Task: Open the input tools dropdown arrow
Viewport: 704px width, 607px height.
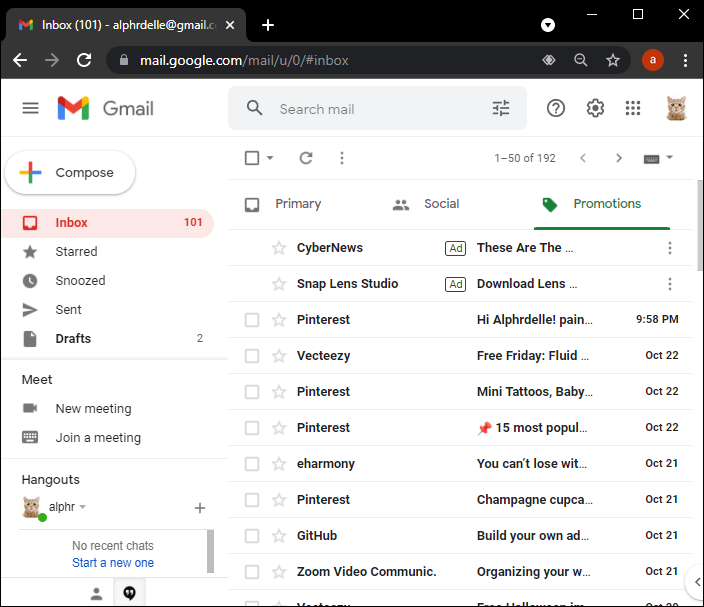Action: click(x=670, y=158)
